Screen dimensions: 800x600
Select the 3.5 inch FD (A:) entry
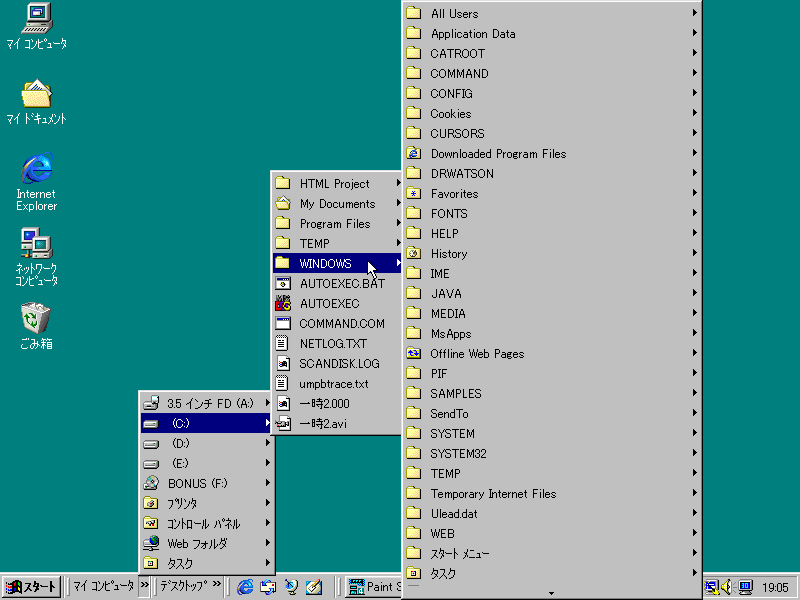[207, 403]
